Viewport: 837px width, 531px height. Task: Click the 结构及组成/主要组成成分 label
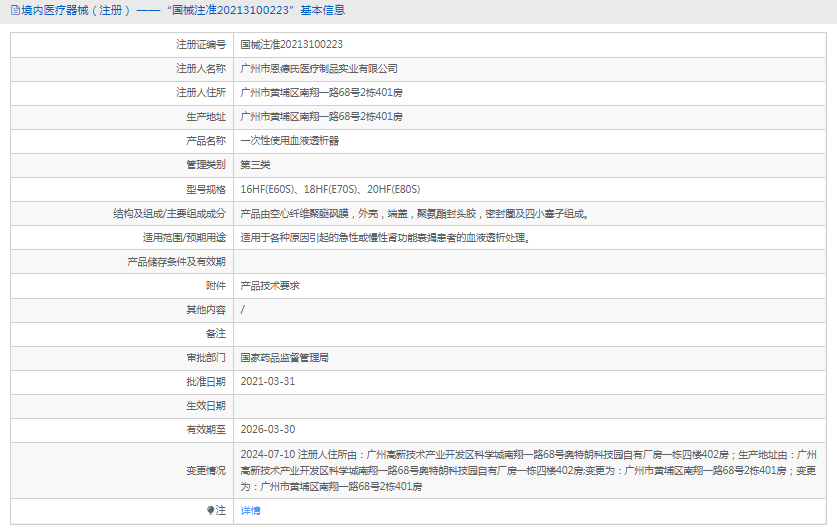point(169,214)
